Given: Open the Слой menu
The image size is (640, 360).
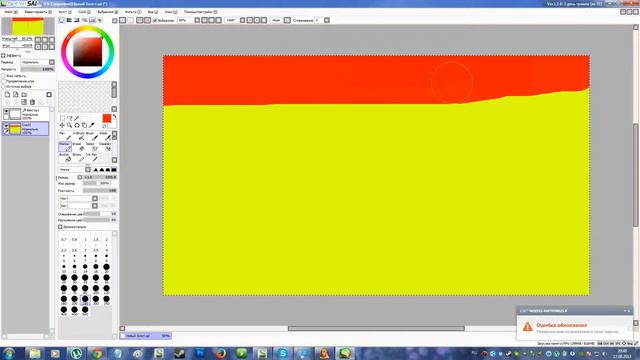Looking at the screenshot, I should coord(84,12).
